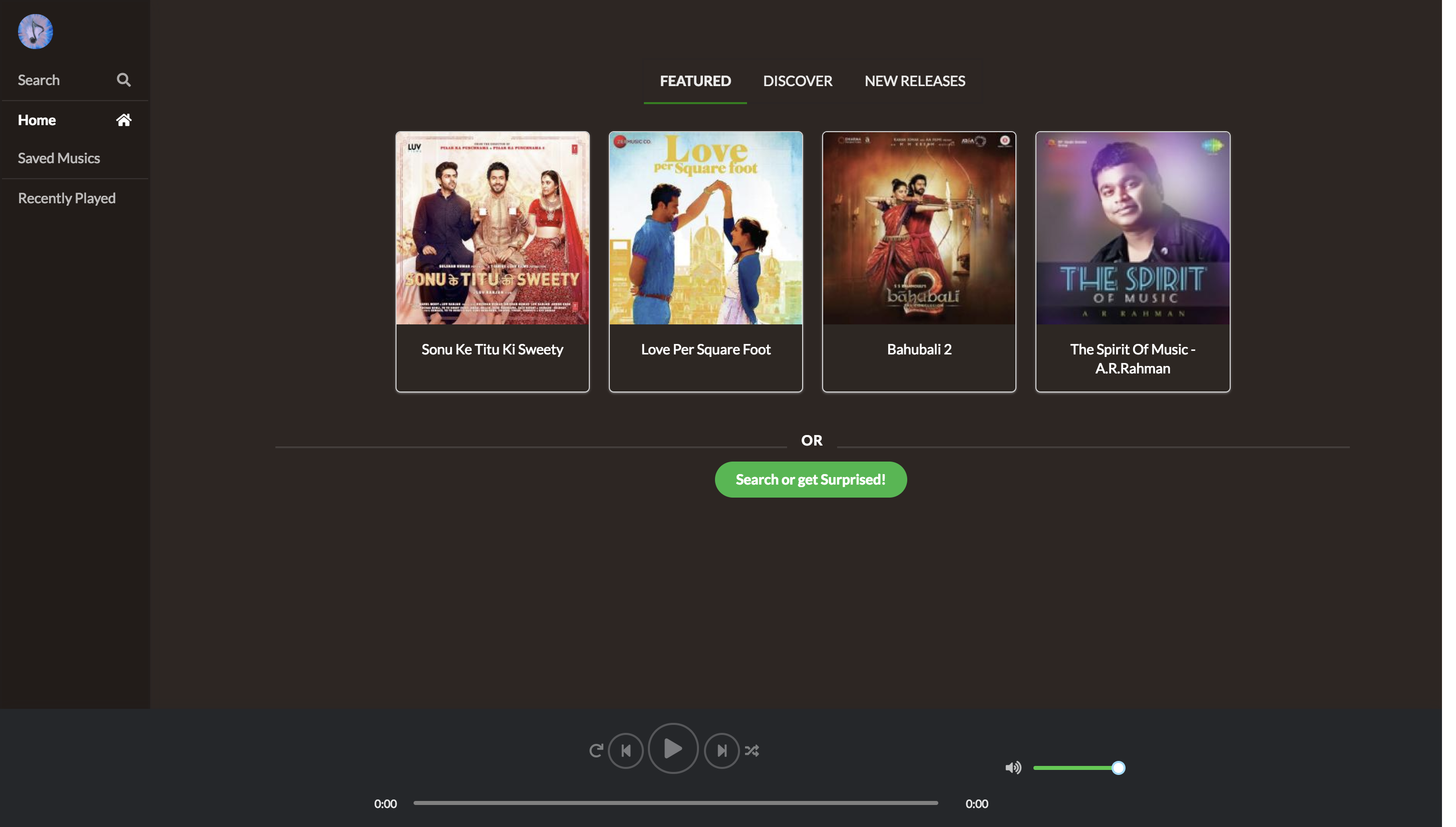Click the repeat track icon
This screenshot has height=827, width=1456.
595,751
